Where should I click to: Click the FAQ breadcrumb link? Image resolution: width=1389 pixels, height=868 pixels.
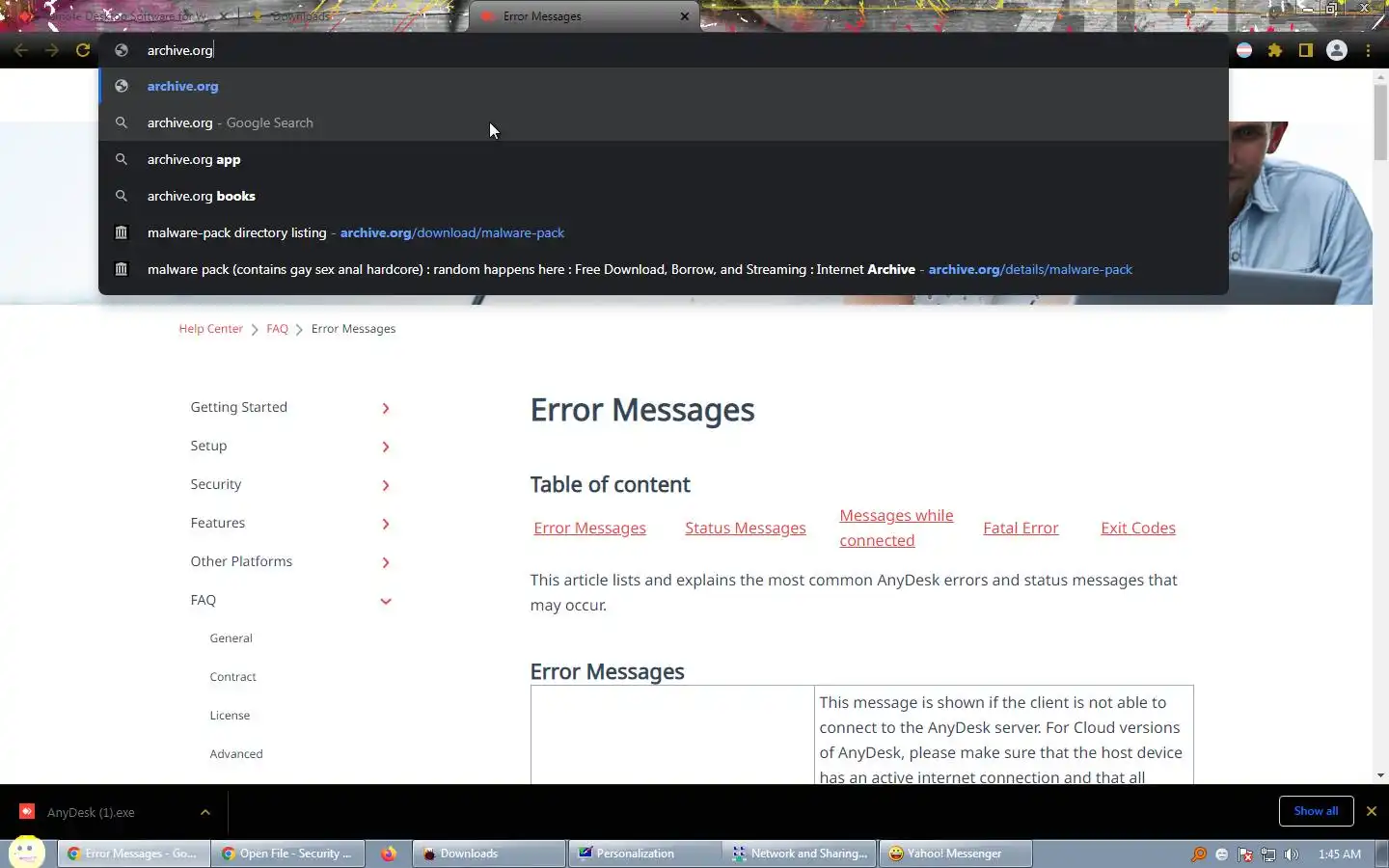pos(277,329)
